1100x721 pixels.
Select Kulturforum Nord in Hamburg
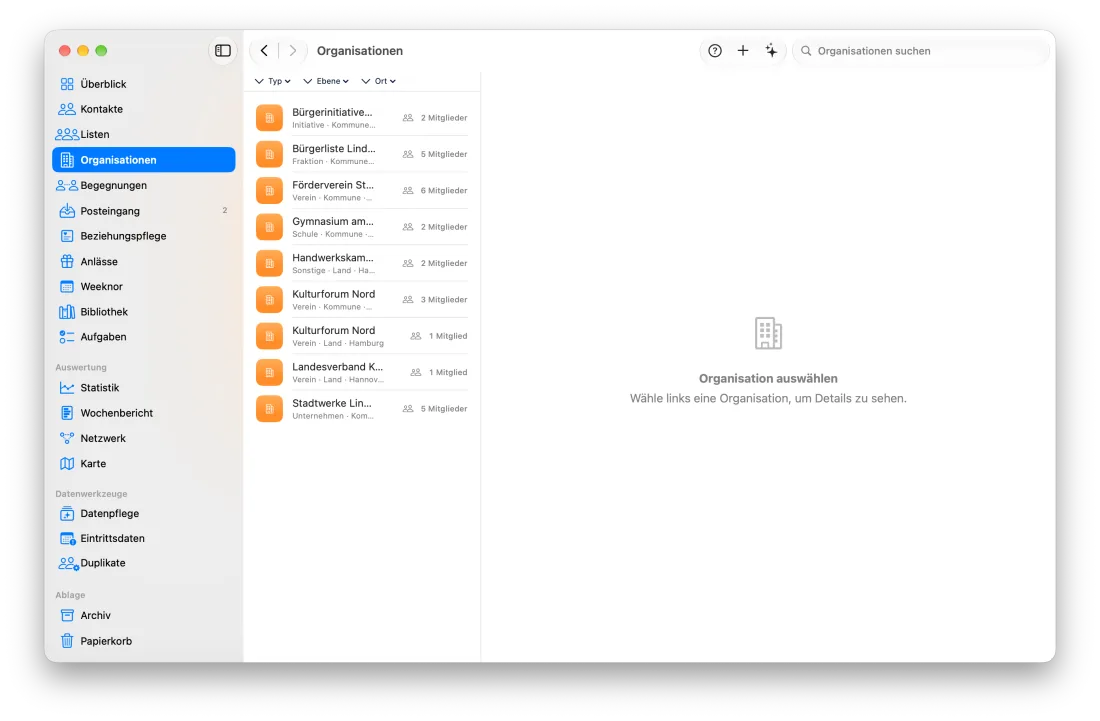361,337
